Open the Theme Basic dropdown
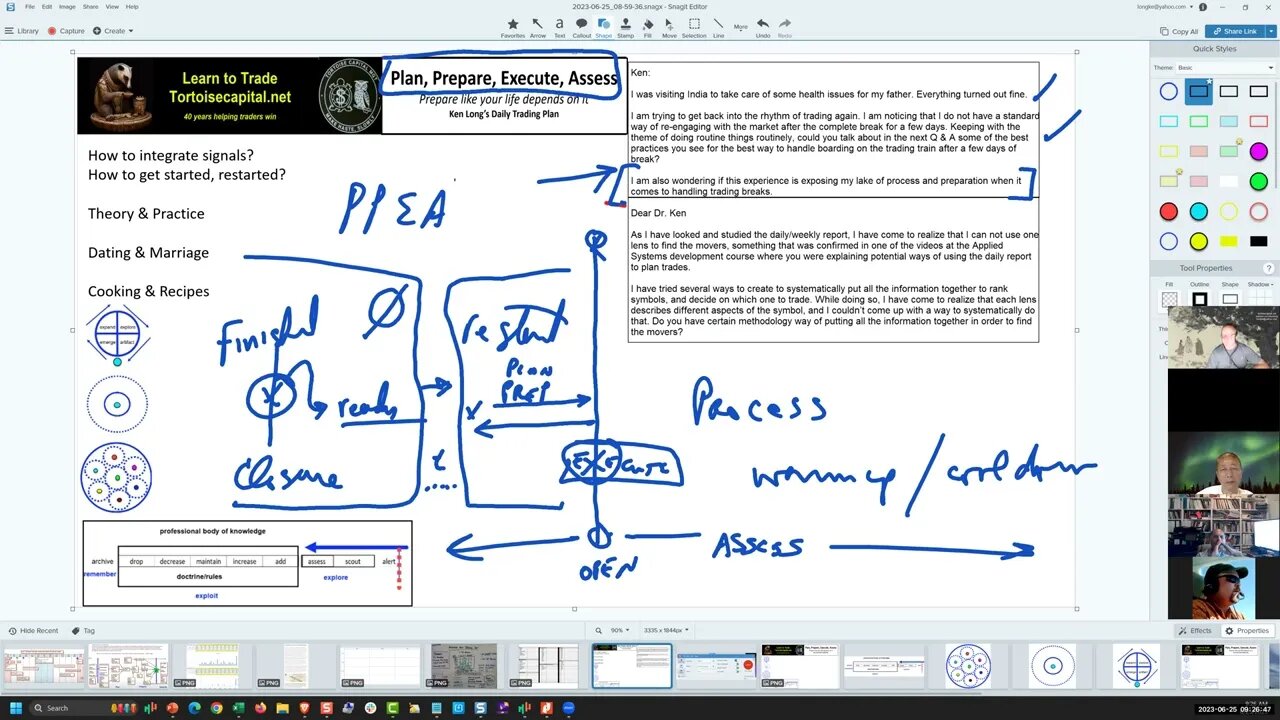The image size is (1280, 720). [1226, 68]
